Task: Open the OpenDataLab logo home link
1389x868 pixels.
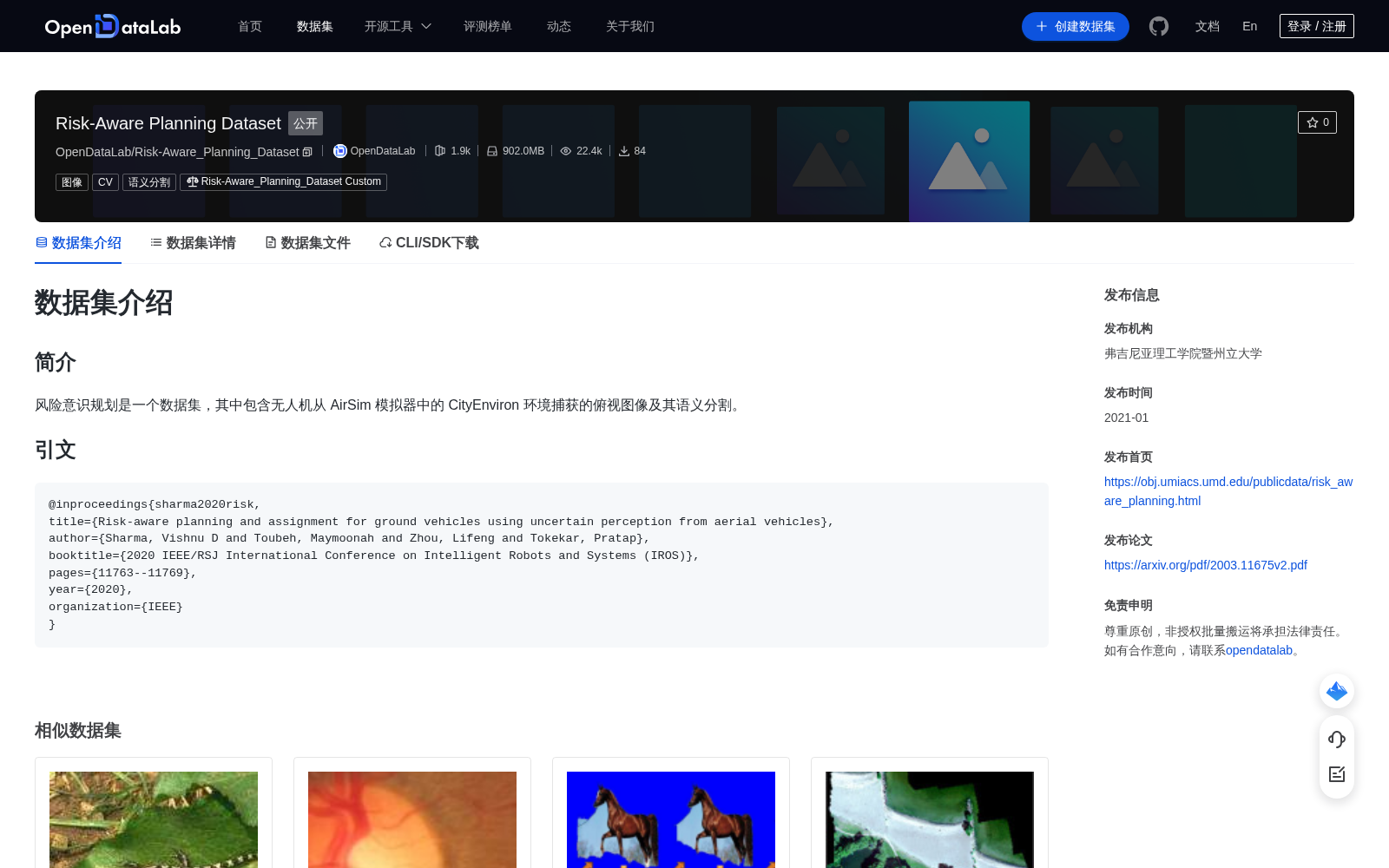Action: click(113, 26)
